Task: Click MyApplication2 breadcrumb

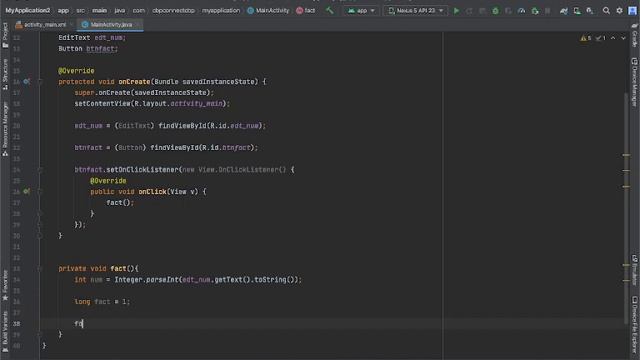Action: (x=27, y=11)
